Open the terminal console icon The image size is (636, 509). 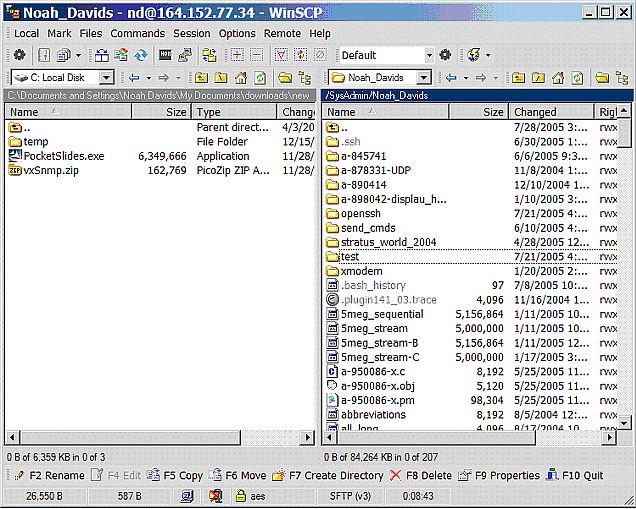(x=165, y=55)
